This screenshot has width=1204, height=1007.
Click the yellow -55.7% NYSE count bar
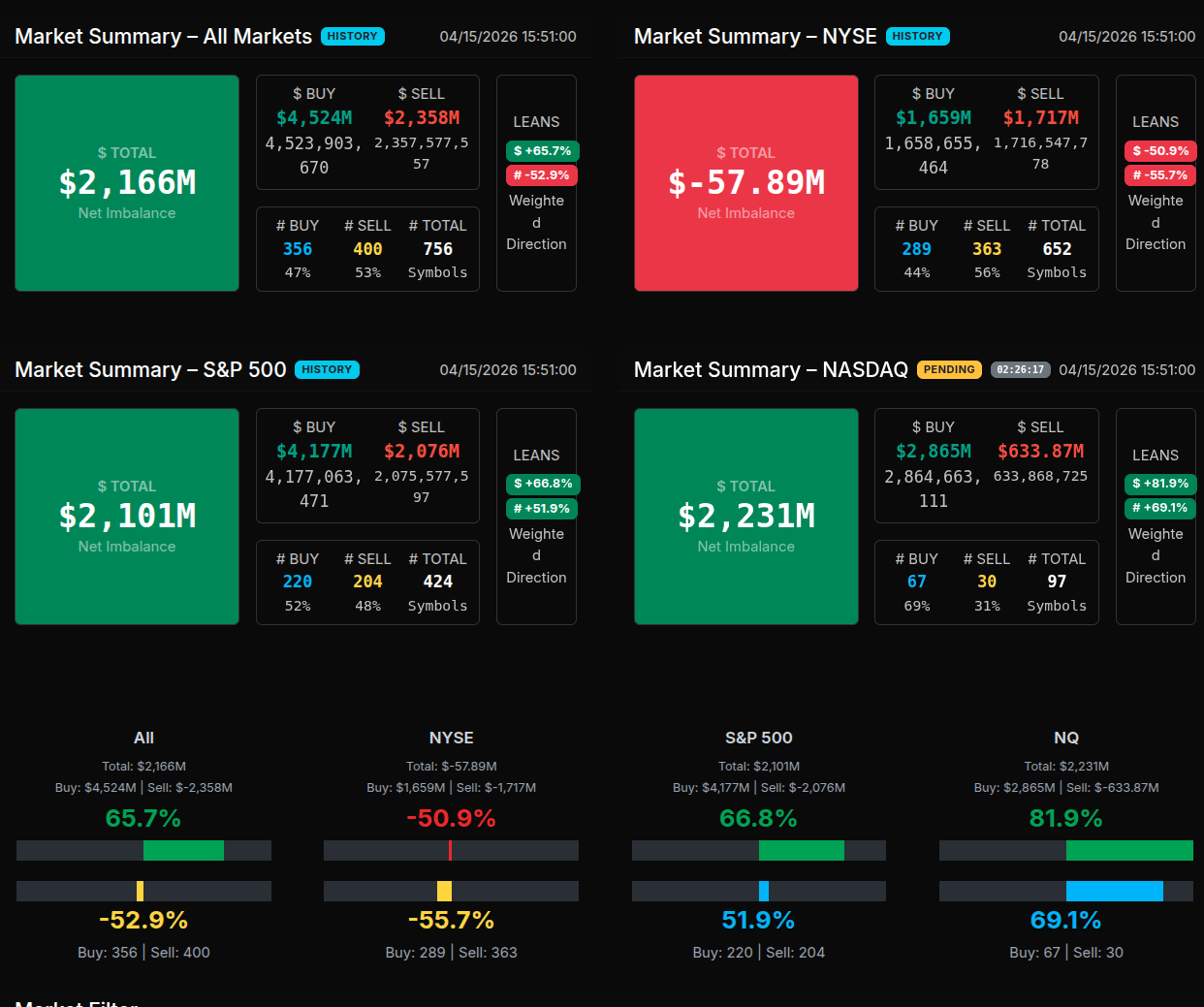point(444,892)
